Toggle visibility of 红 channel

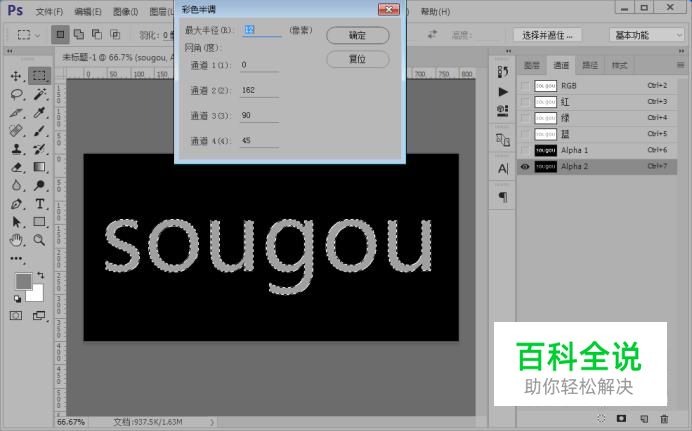tap(525, 102)
